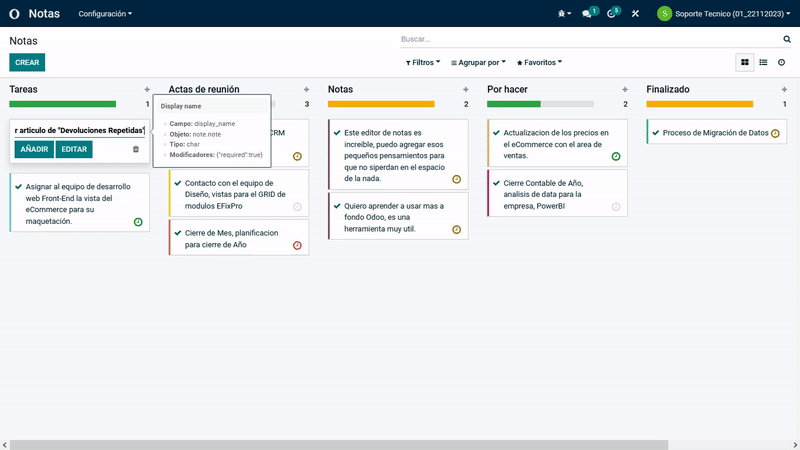The height and width of the screenshot is (450, 800).
Task: Toggle checkmark on Asignar al equipo note
Action: [18, 186]
